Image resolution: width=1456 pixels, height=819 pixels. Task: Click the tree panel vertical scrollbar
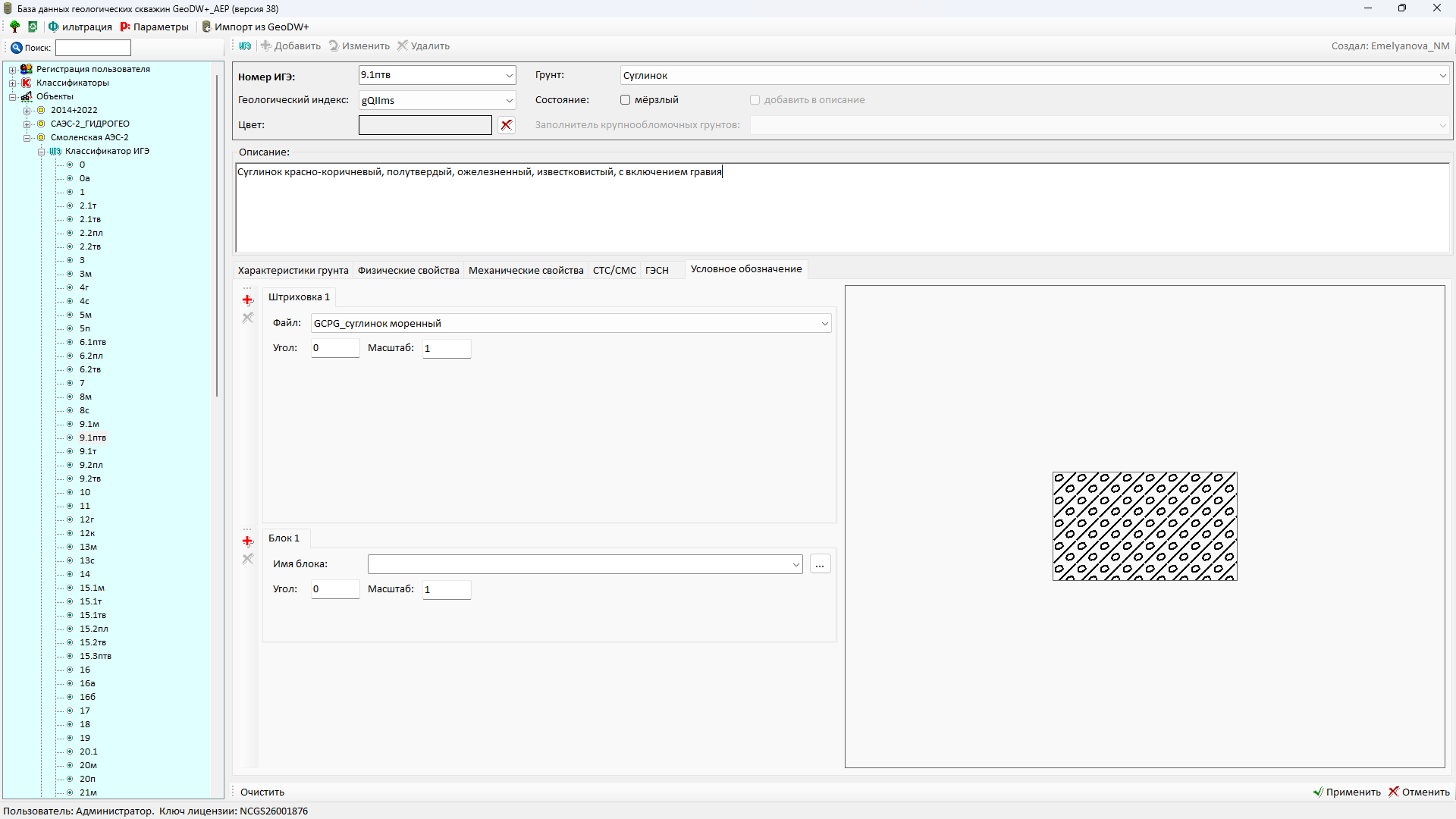(217, 235)
